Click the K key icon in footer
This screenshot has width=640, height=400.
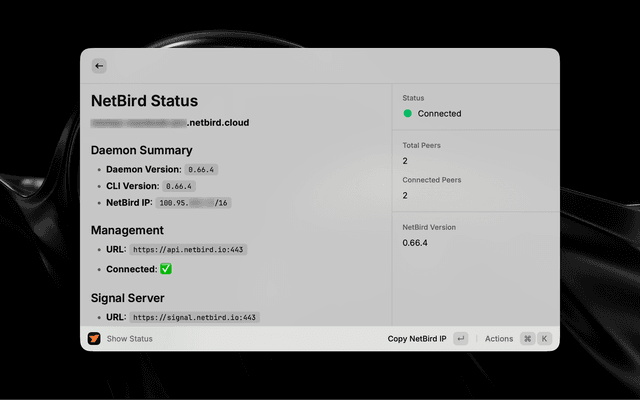coord(544,339)
